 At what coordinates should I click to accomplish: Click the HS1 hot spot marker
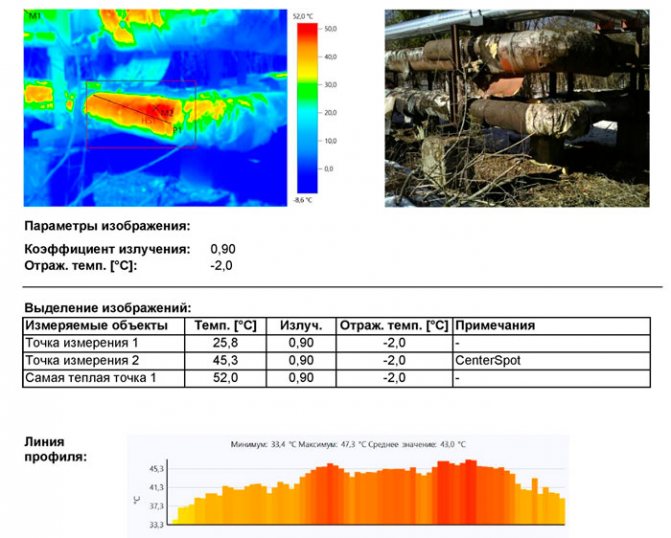coord(145,120)
